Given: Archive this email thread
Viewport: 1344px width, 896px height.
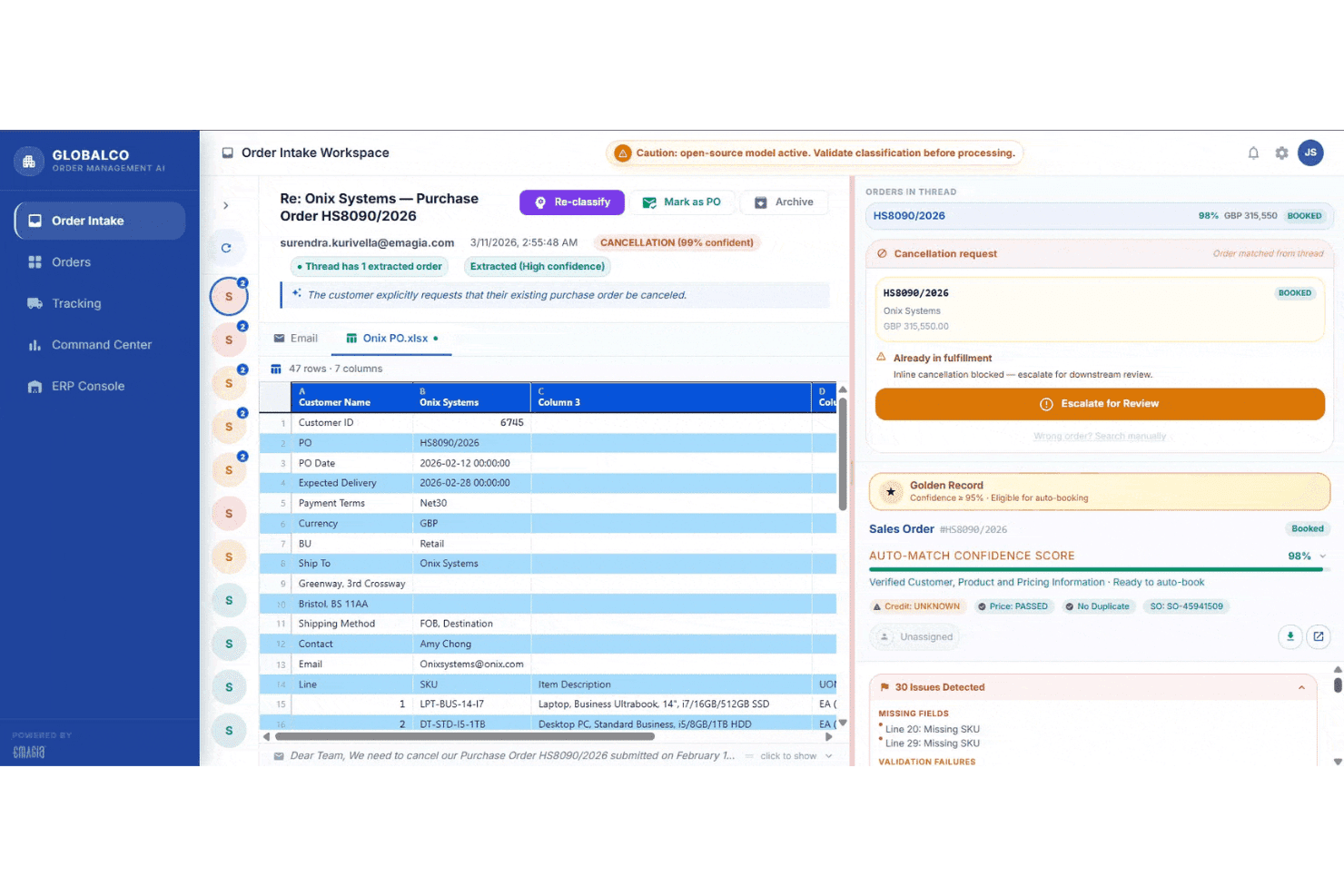Looking at the screenshot, I should (785, 202).
